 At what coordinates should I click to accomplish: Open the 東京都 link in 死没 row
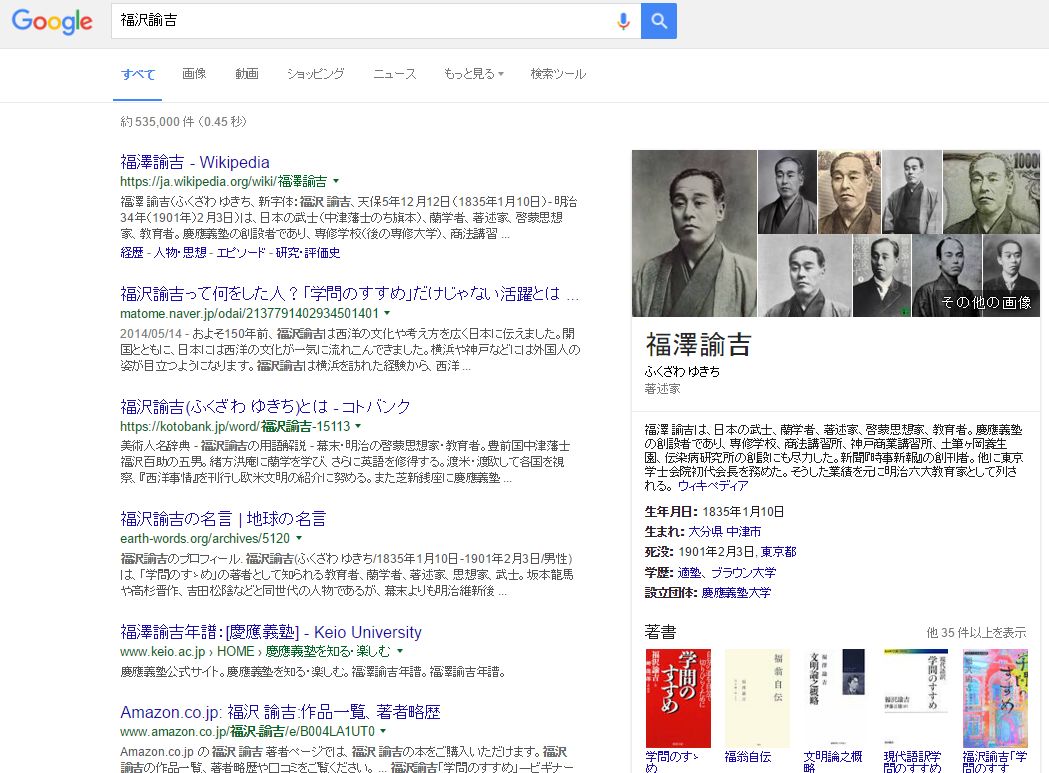pyautogui.click(x=779, y=551)
